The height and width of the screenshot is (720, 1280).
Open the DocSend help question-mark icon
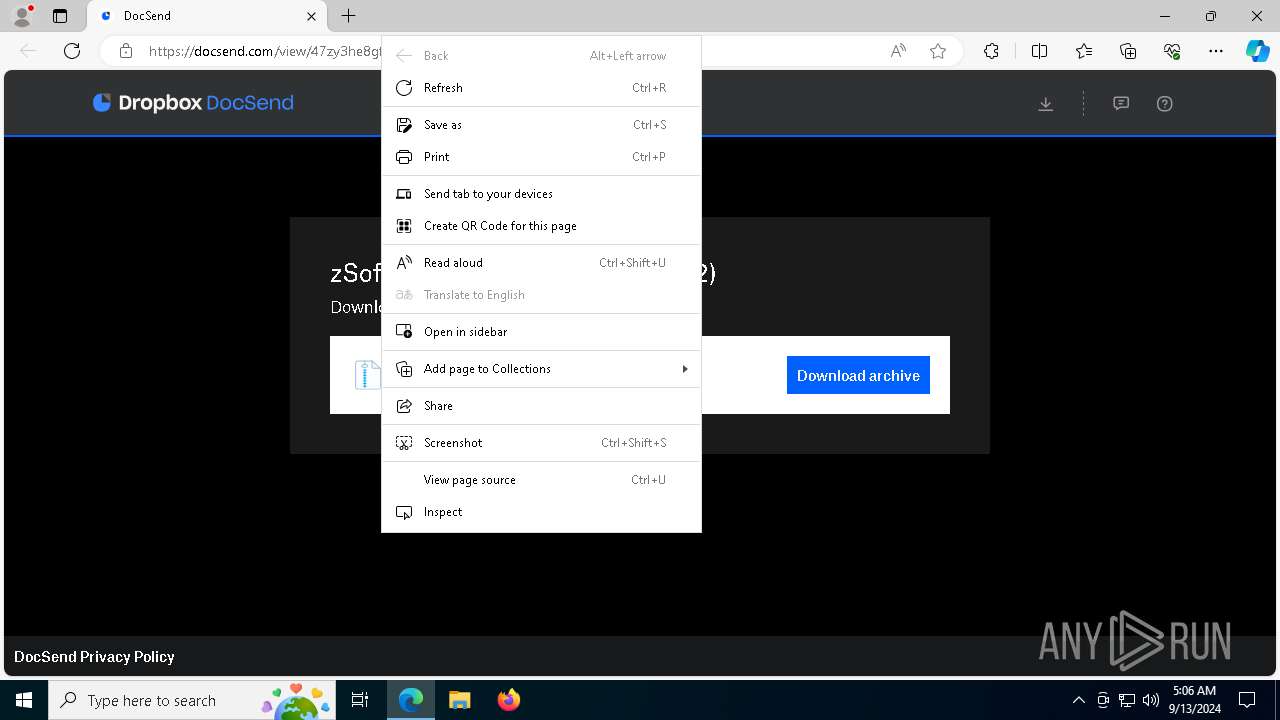[1165, 104]
